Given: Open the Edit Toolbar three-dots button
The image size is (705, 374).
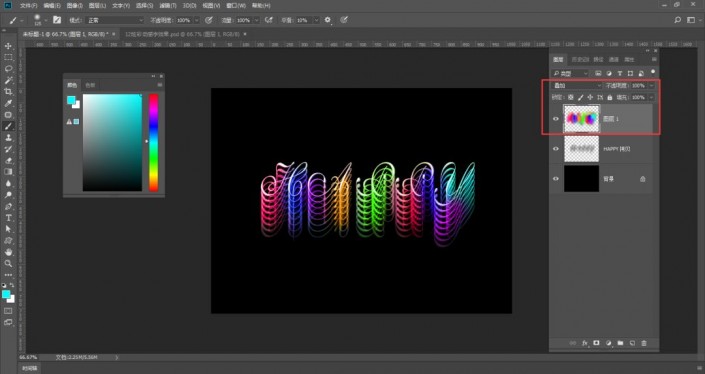Looking at the screenshot, I should (8, 275).
